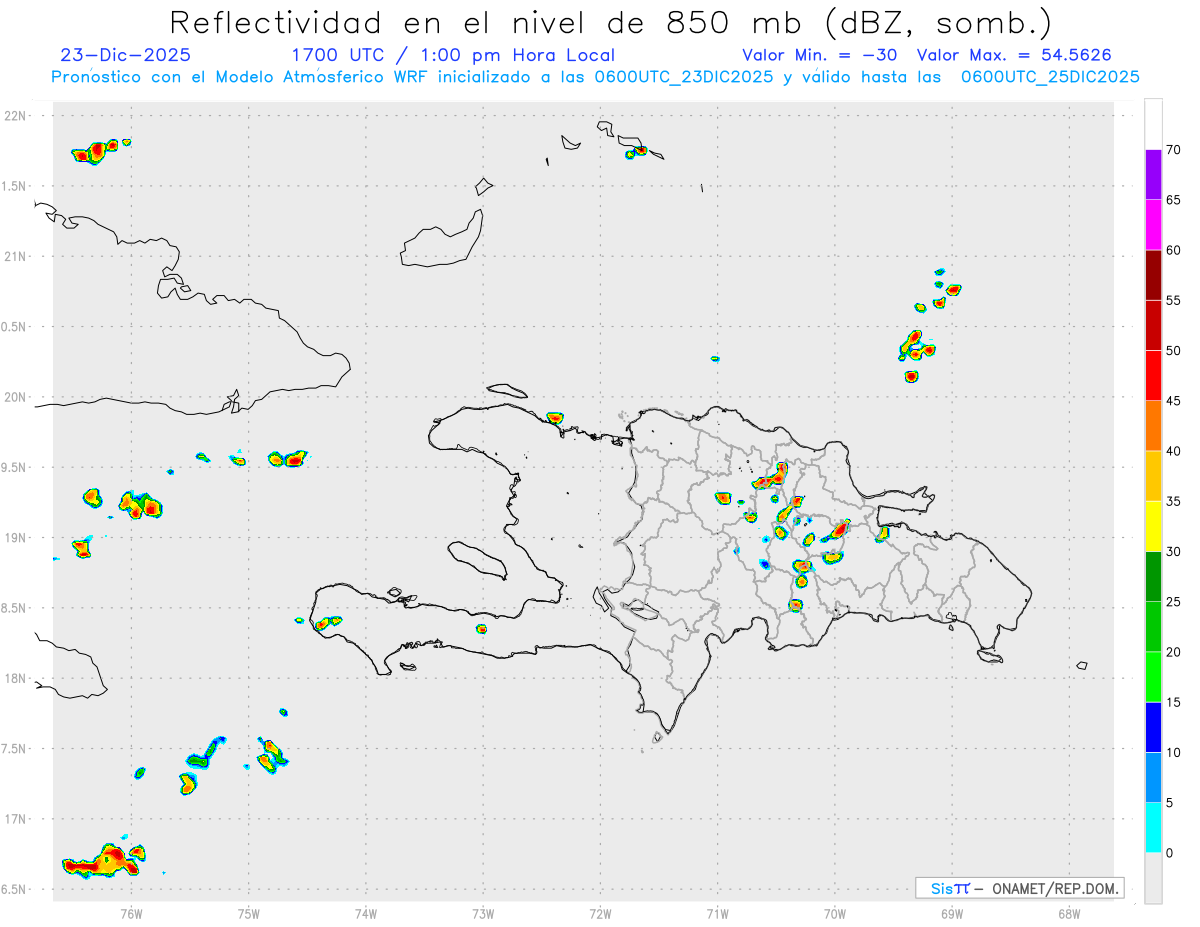The height and width of the screenshot is (927, 1200).
Task: Click the Lake Enriquillo outline near Haiti border
Action: click(640, 608)
